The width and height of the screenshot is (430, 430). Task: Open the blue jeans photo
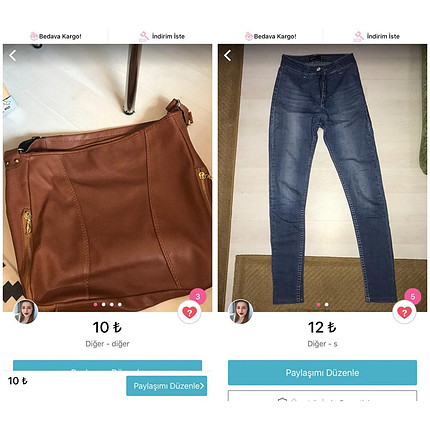pyautogui.click(x=322, y=178)
